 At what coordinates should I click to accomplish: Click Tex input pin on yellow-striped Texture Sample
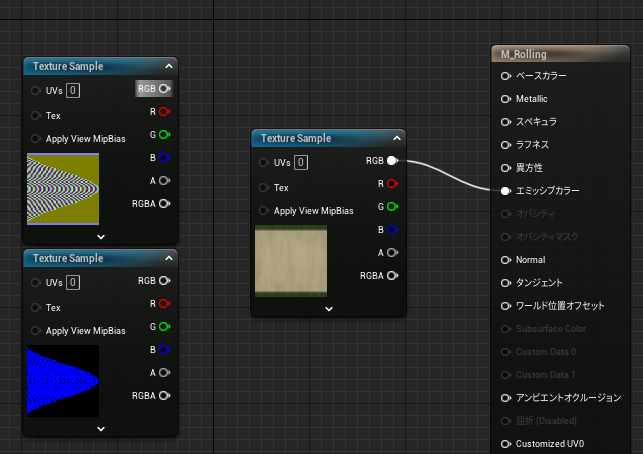(37, 115)
